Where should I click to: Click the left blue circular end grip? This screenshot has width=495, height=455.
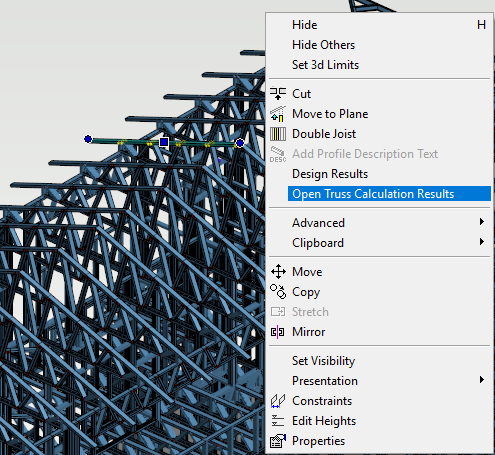pyautogui.click(x=88, y=139)
